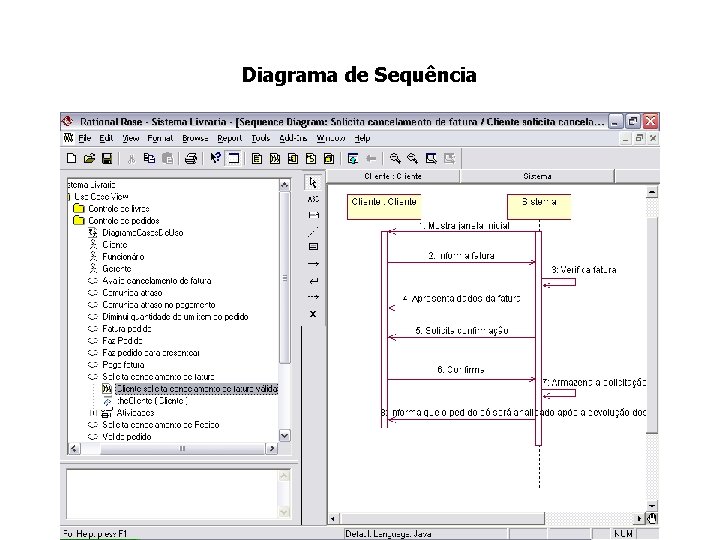Select the object message arrow tool
720x540 pixels.
point(313,264)
